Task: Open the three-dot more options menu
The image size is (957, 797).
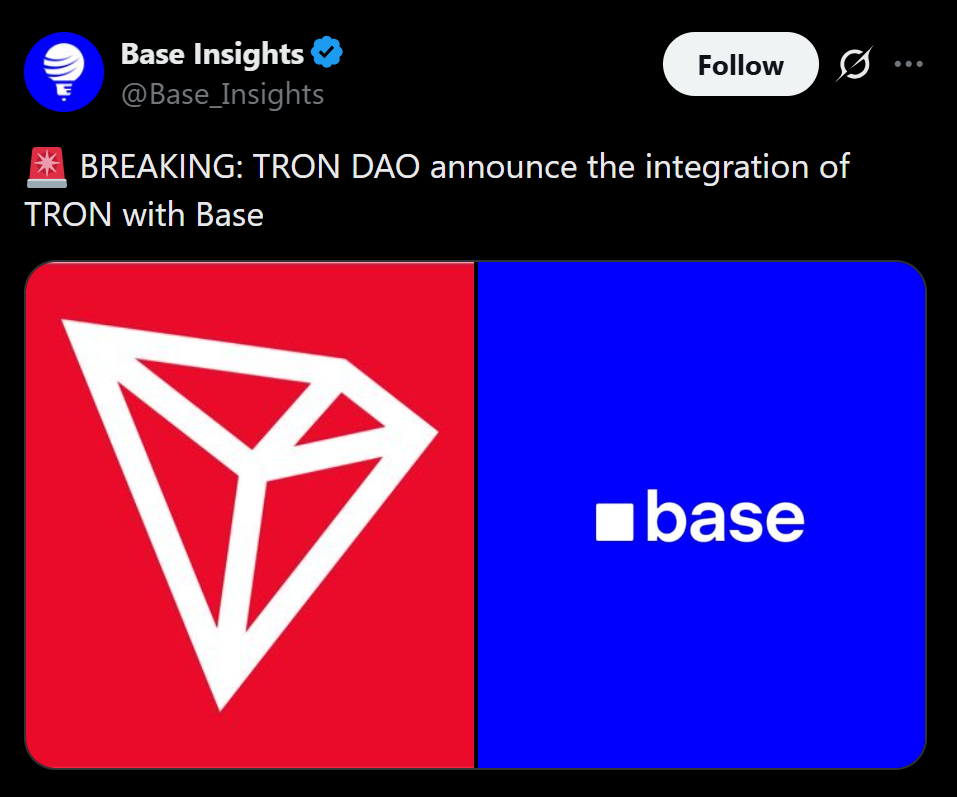Action: tap(909, 65)
